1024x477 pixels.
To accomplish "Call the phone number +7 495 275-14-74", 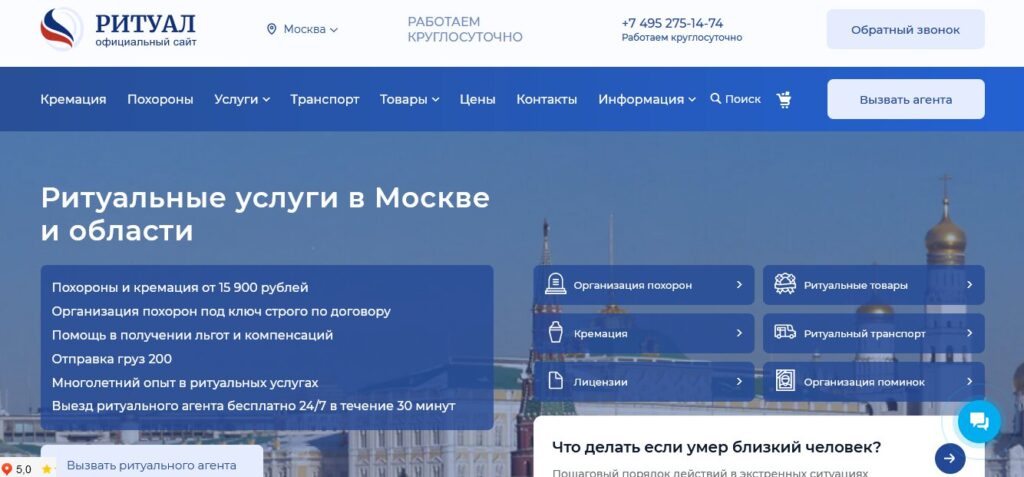I will pyautogui.click(x=672, y=23).
